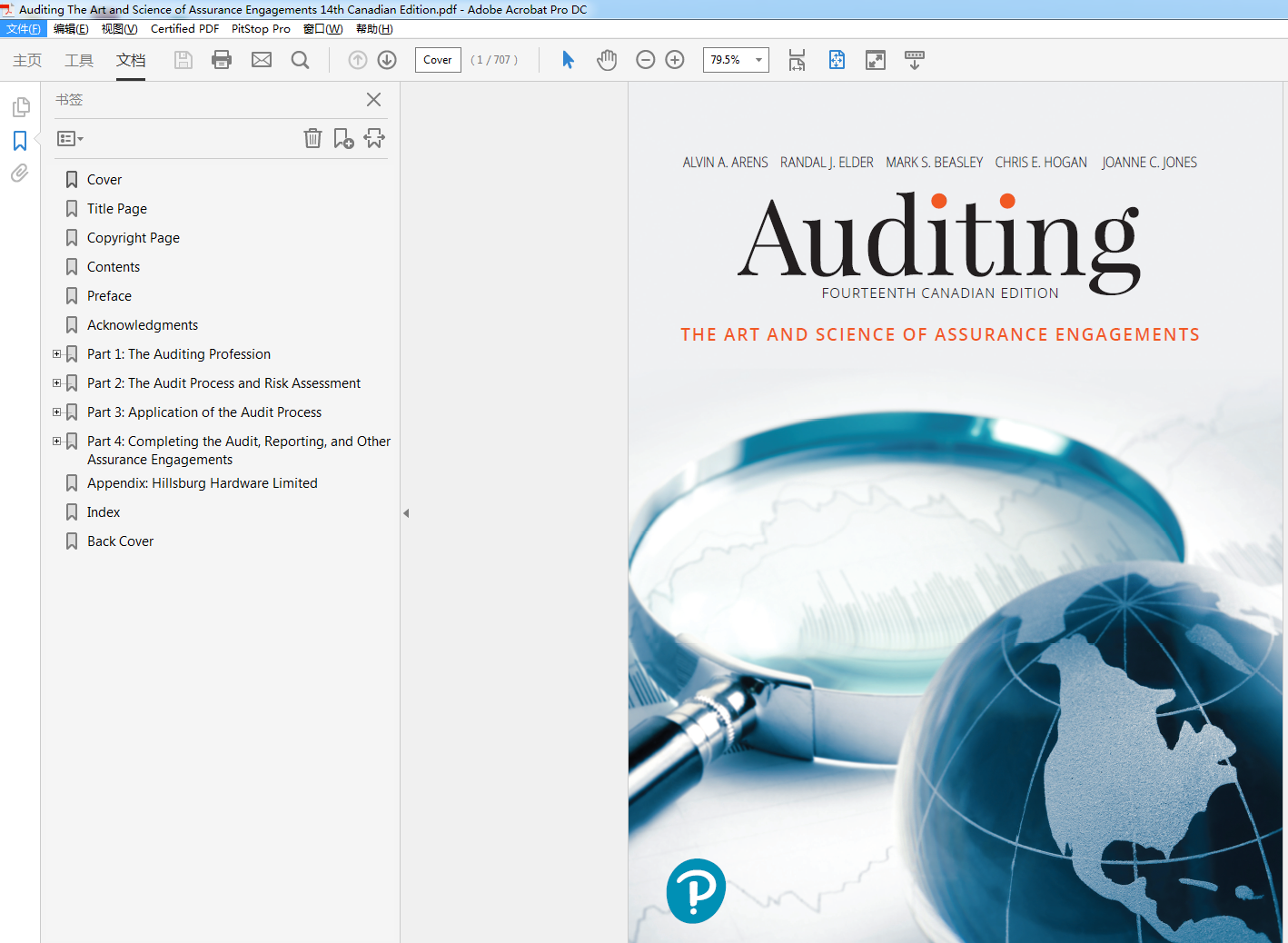Image resolution: width=1288 pixels, height=943 pixels.
Task: Go to previous page arrow
Action: pos(358,60)
